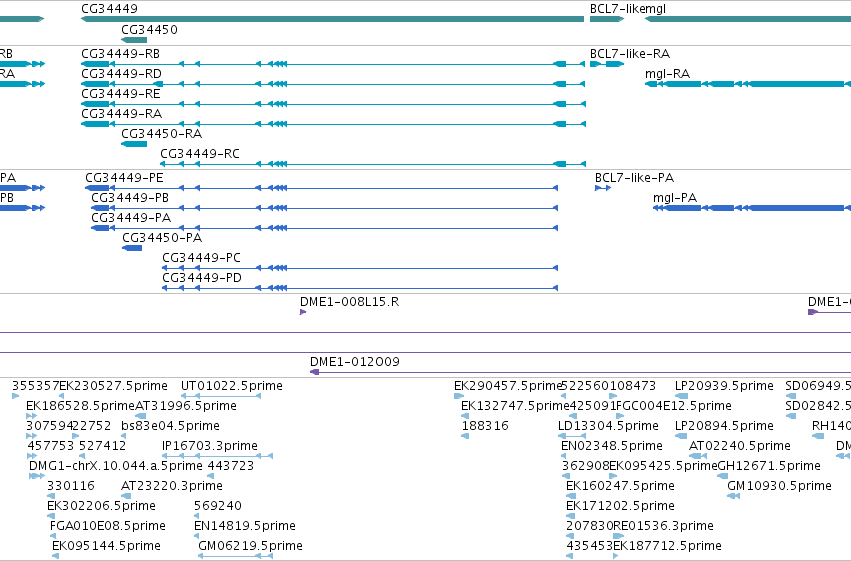Open EST FGA010E08.5prime
Image resolution: width=851 pixels, height=561 pixels.
[x=107, y=526]
